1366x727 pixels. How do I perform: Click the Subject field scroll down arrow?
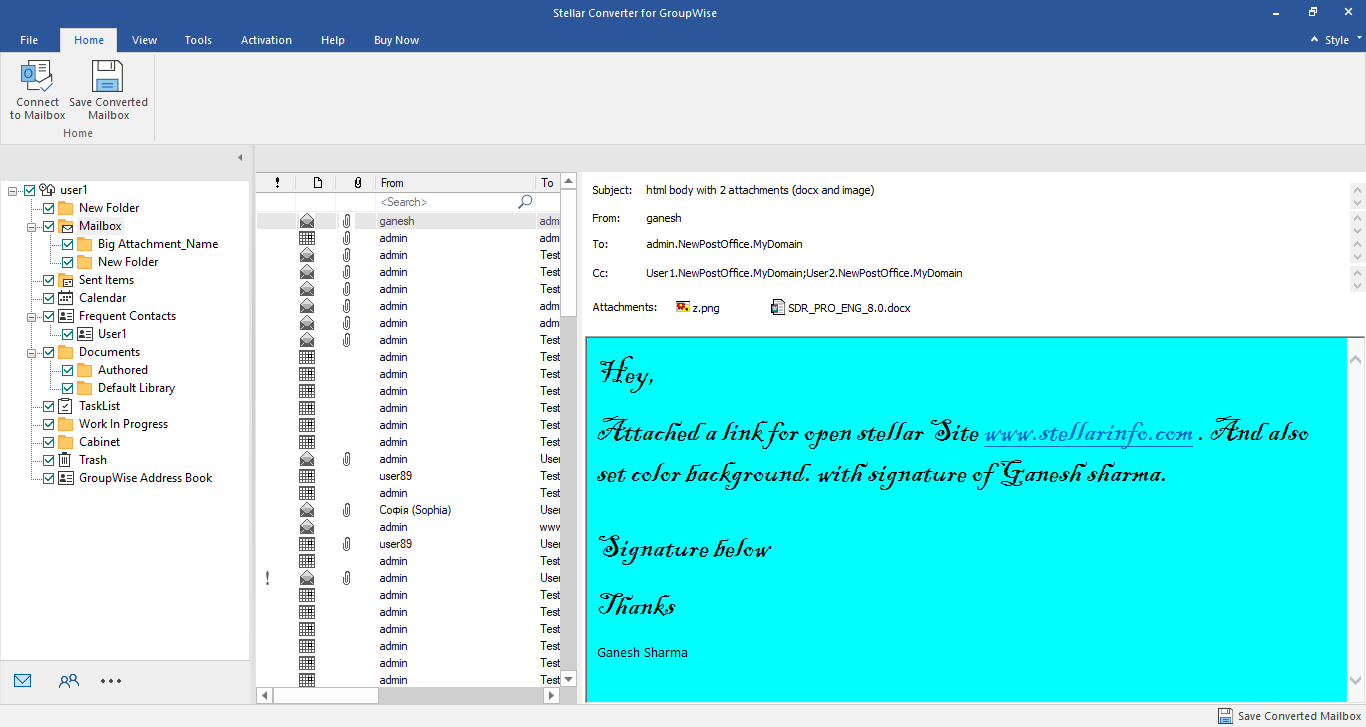pyautogui.click(x=1357, y=203)
